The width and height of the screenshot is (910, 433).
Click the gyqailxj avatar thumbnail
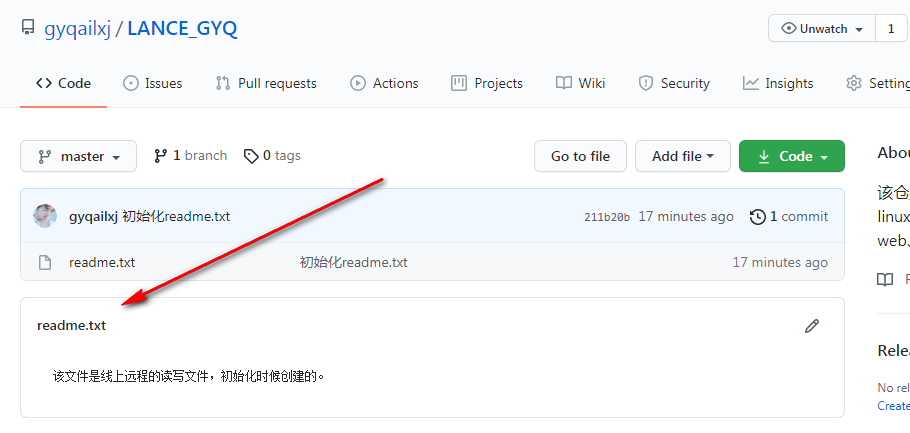coord(45,216)
